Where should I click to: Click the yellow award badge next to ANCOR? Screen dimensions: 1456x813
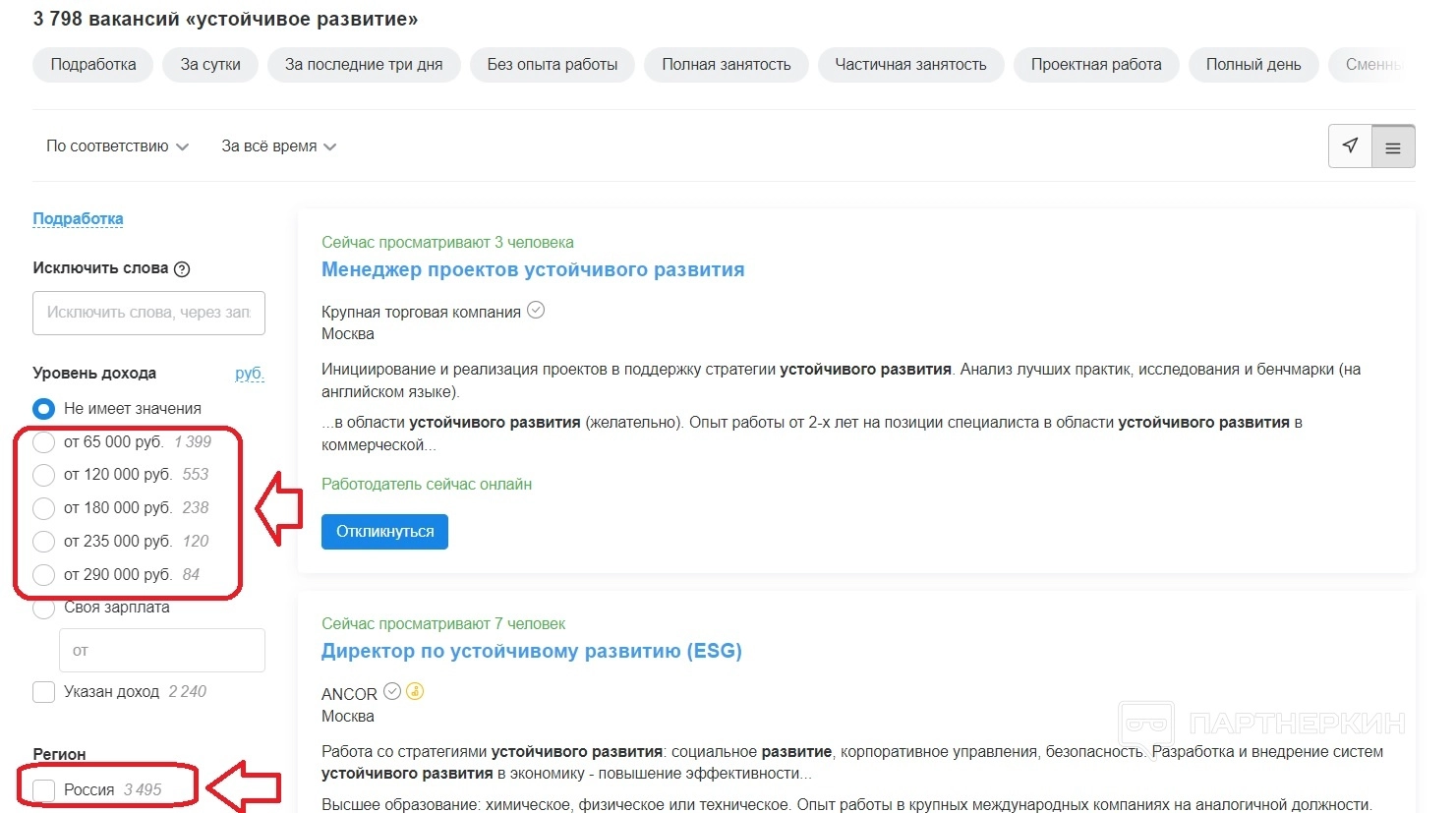(x=415, y=692)
